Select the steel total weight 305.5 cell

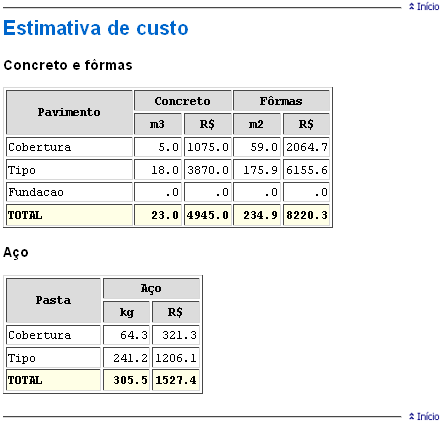point(126,380)
